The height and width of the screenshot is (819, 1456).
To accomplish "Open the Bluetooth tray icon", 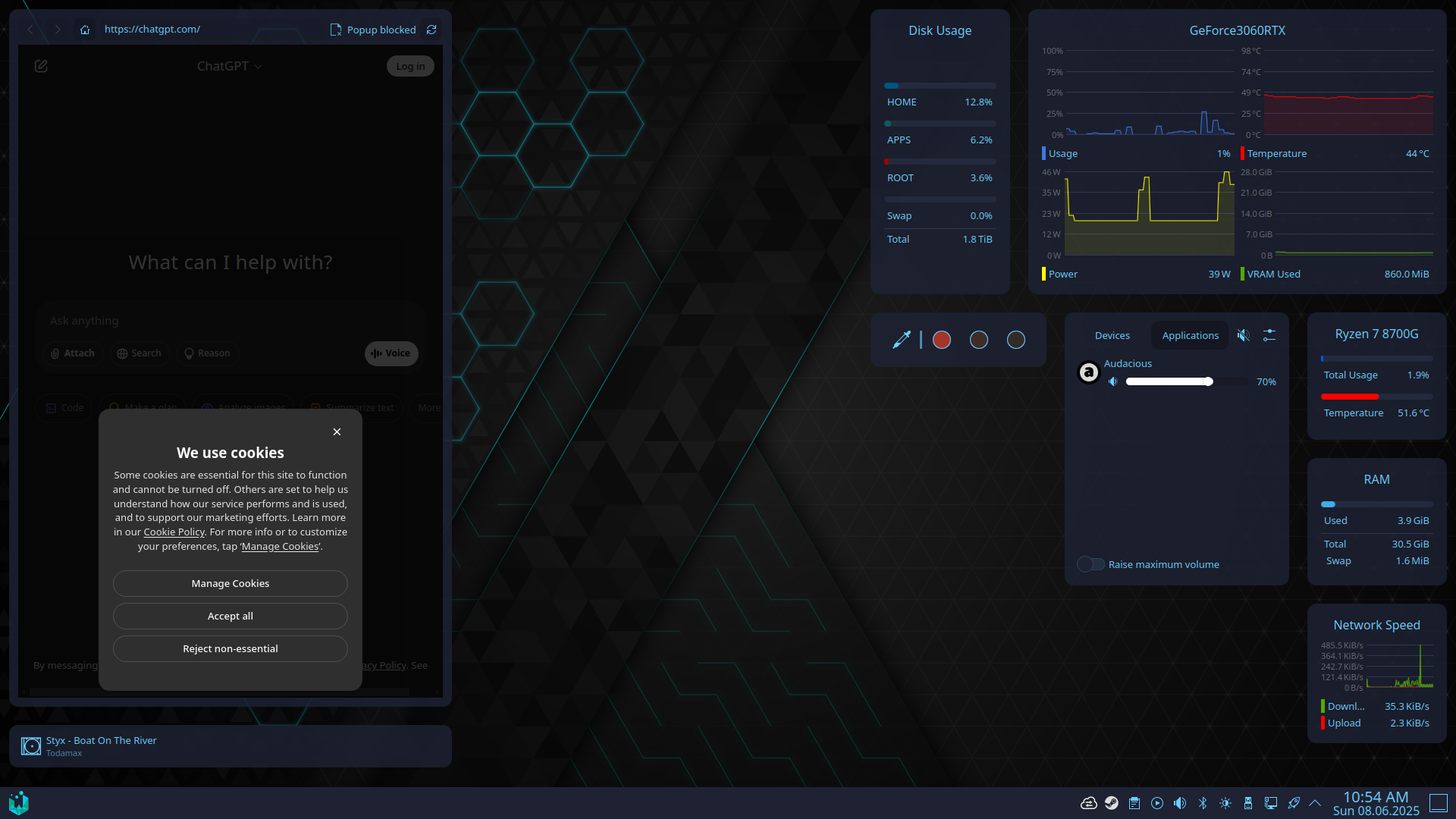I will pyautogui.click(x=1203, y=803).
